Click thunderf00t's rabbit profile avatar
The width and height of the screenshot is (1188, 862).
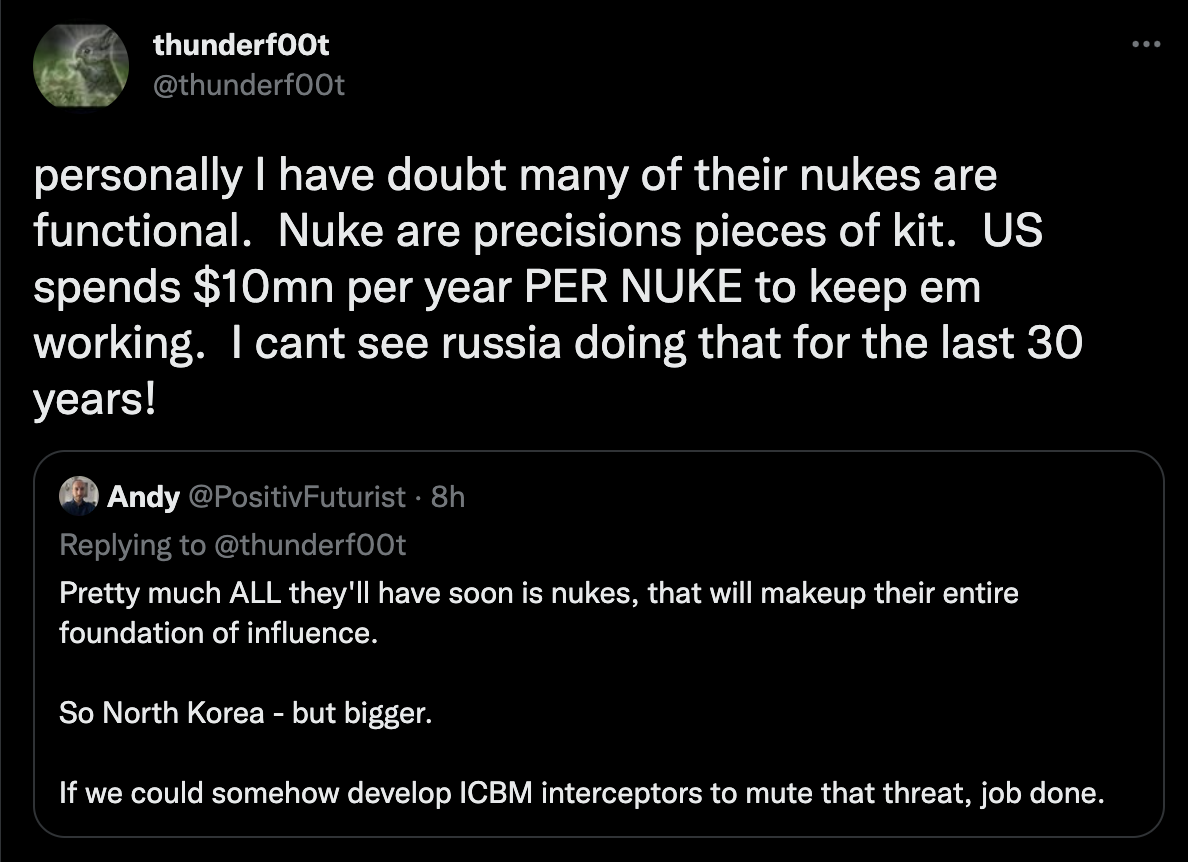[x=80, y=66]
